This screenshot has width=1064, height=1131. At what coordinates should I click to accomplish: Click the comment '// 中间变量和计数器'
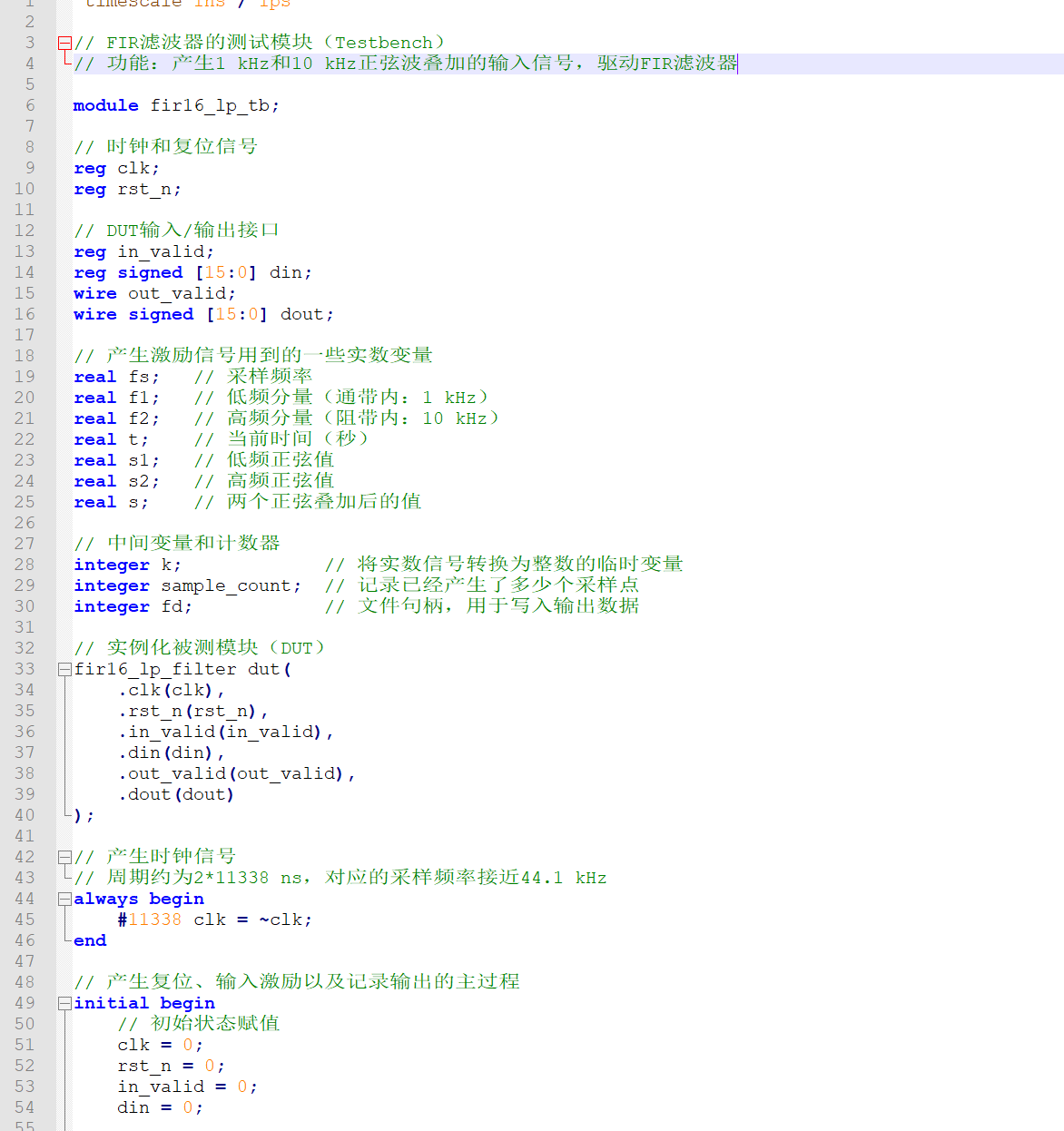pos(177,543)
